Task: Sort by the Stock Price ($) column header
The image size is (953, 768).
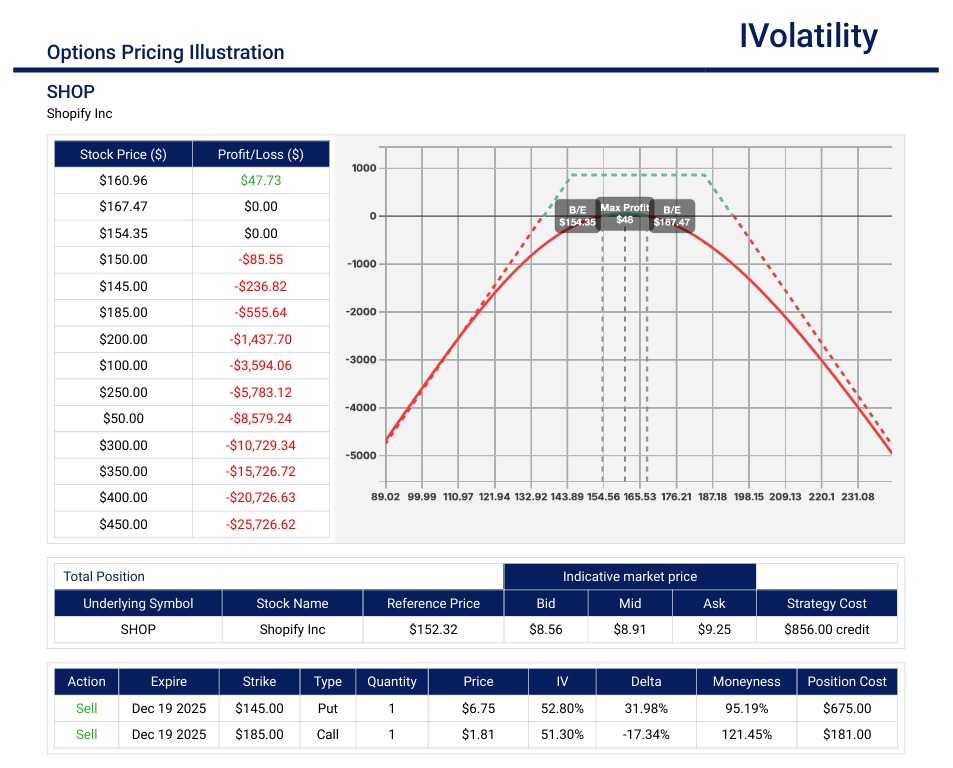Action: [x=123, y=154]
